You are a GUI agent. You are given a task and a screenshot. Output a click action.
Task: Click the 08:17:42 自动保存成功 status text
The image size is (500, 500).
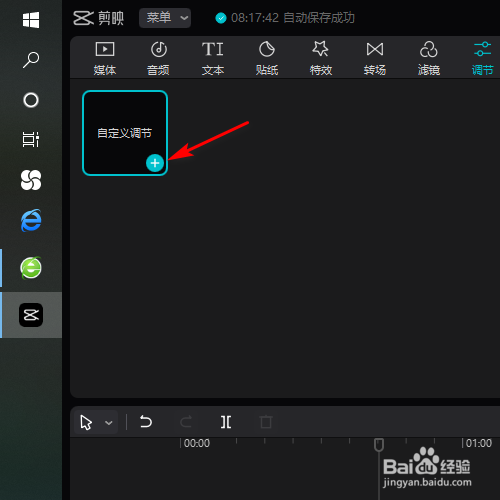coord(293,18)
